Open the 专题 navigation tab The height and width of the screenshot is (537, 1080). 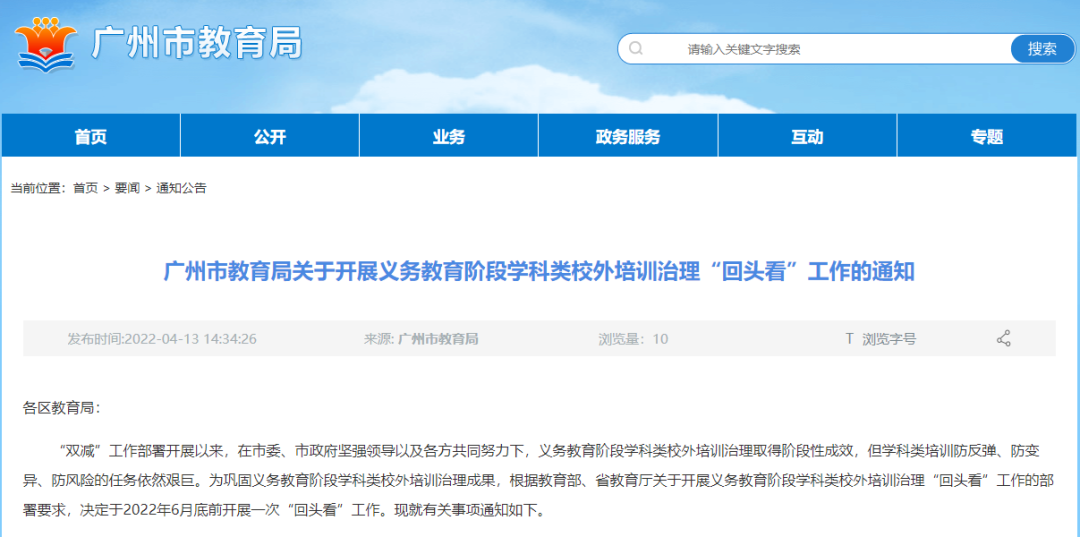click(987, 136)
